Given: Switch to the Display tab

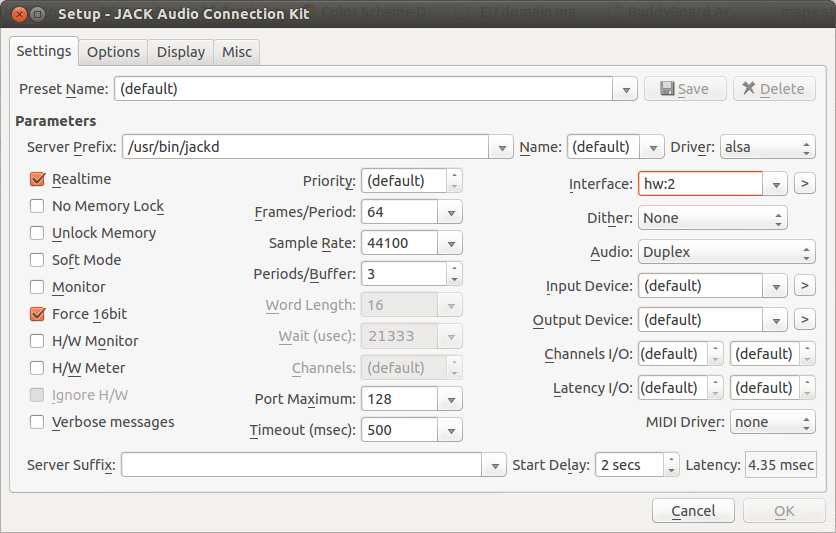Looking at the screenshot, I should (181, 52).
